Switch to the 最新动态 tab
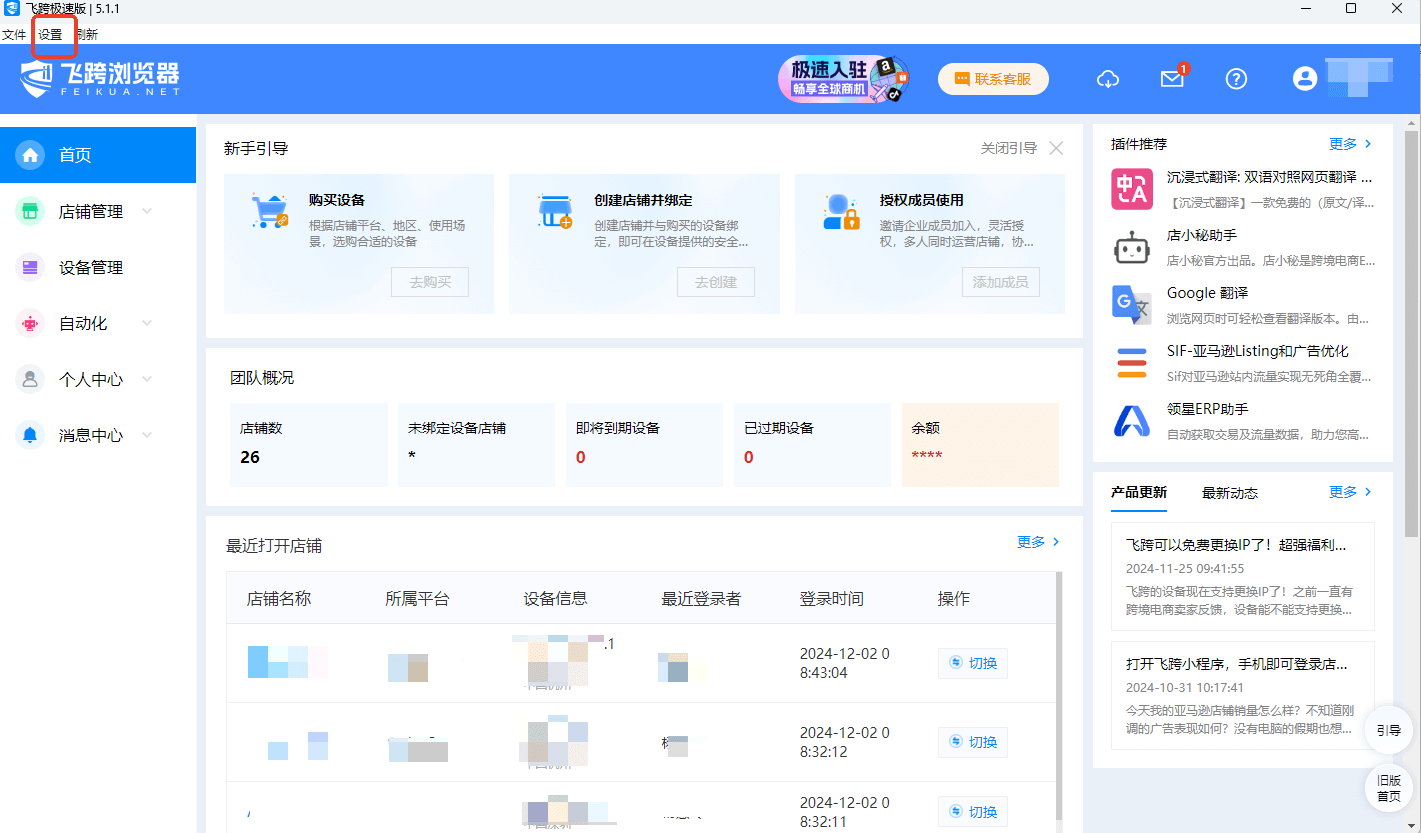The image size is (1421, 833). click(x=1229, y=493)
